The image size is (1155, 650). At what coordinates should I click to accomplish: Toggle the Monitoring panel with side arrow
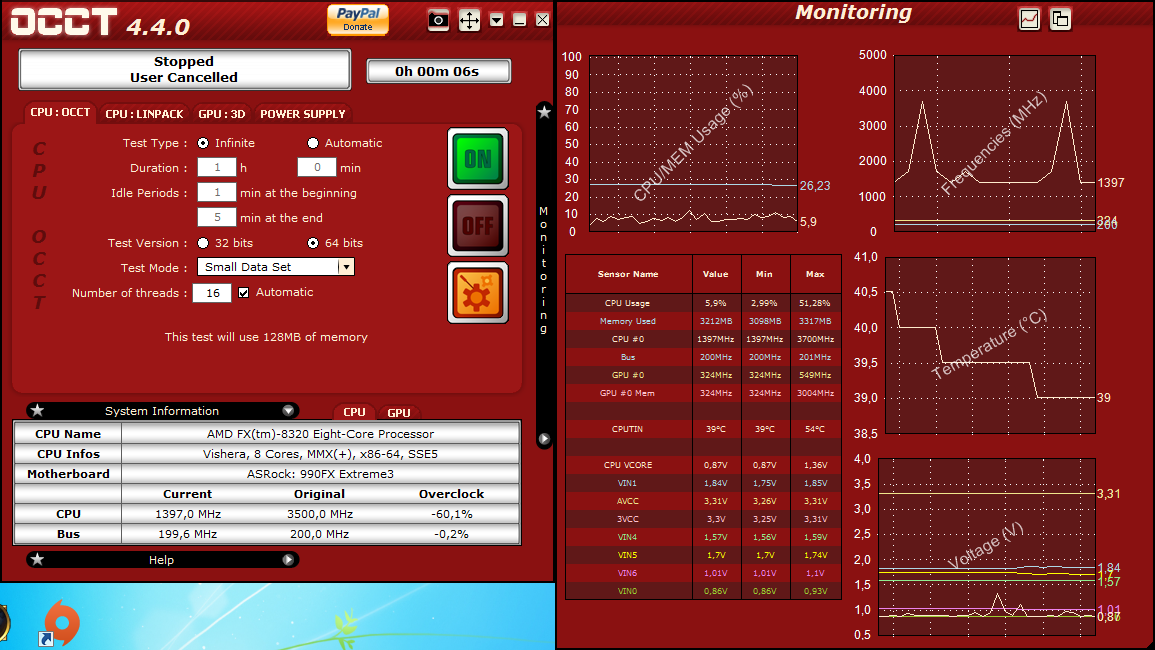tap(544, 439)
